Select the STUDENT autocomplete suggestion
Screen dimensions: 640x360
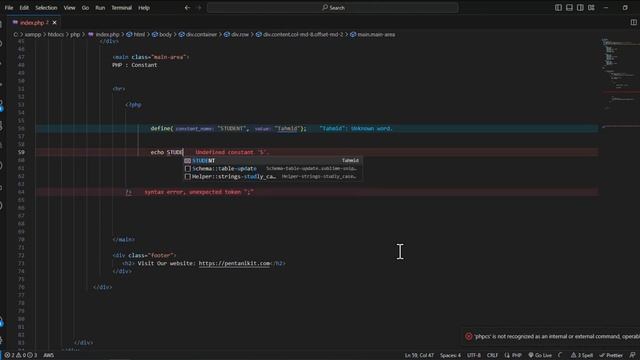click(272, 160)
